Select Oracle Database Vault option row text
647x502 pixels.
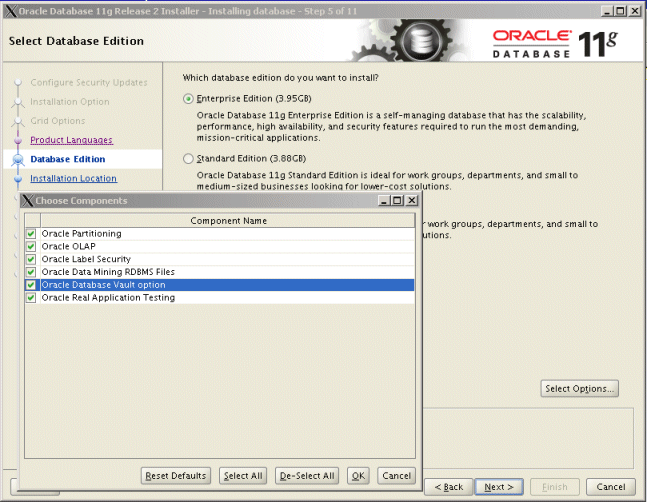[x=104, y=285]
